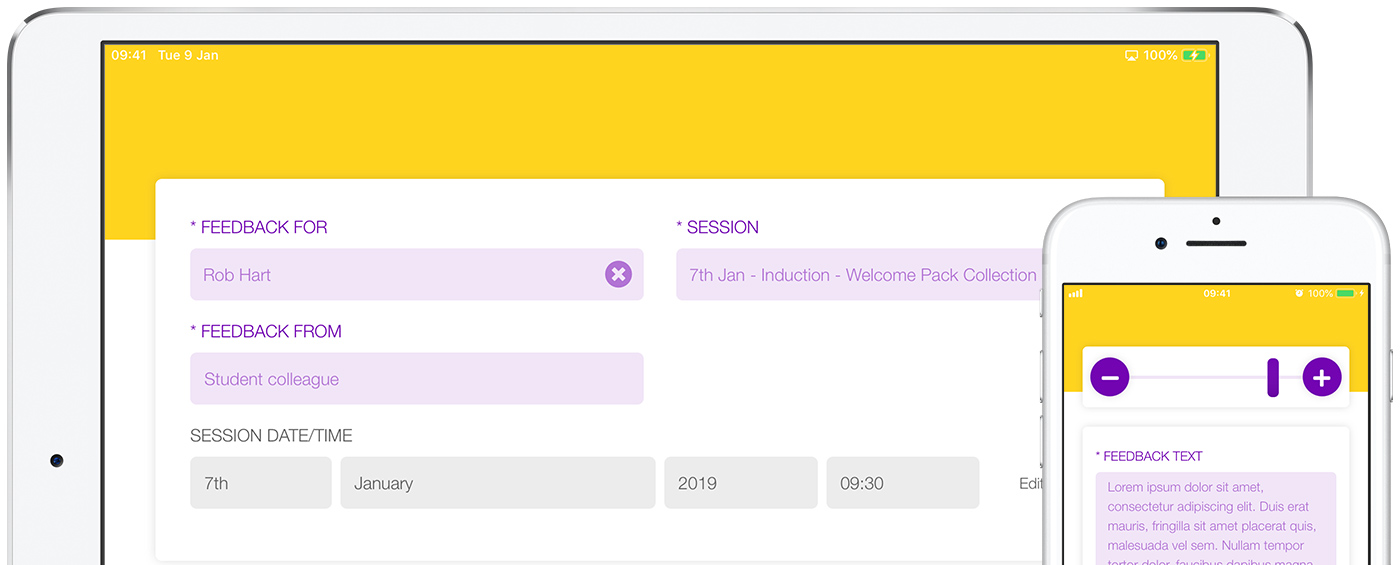Tap the Feedback Text area with Lorem ipsum
This screenshot has width=1400, height=565.
[x=1215, y=520]
